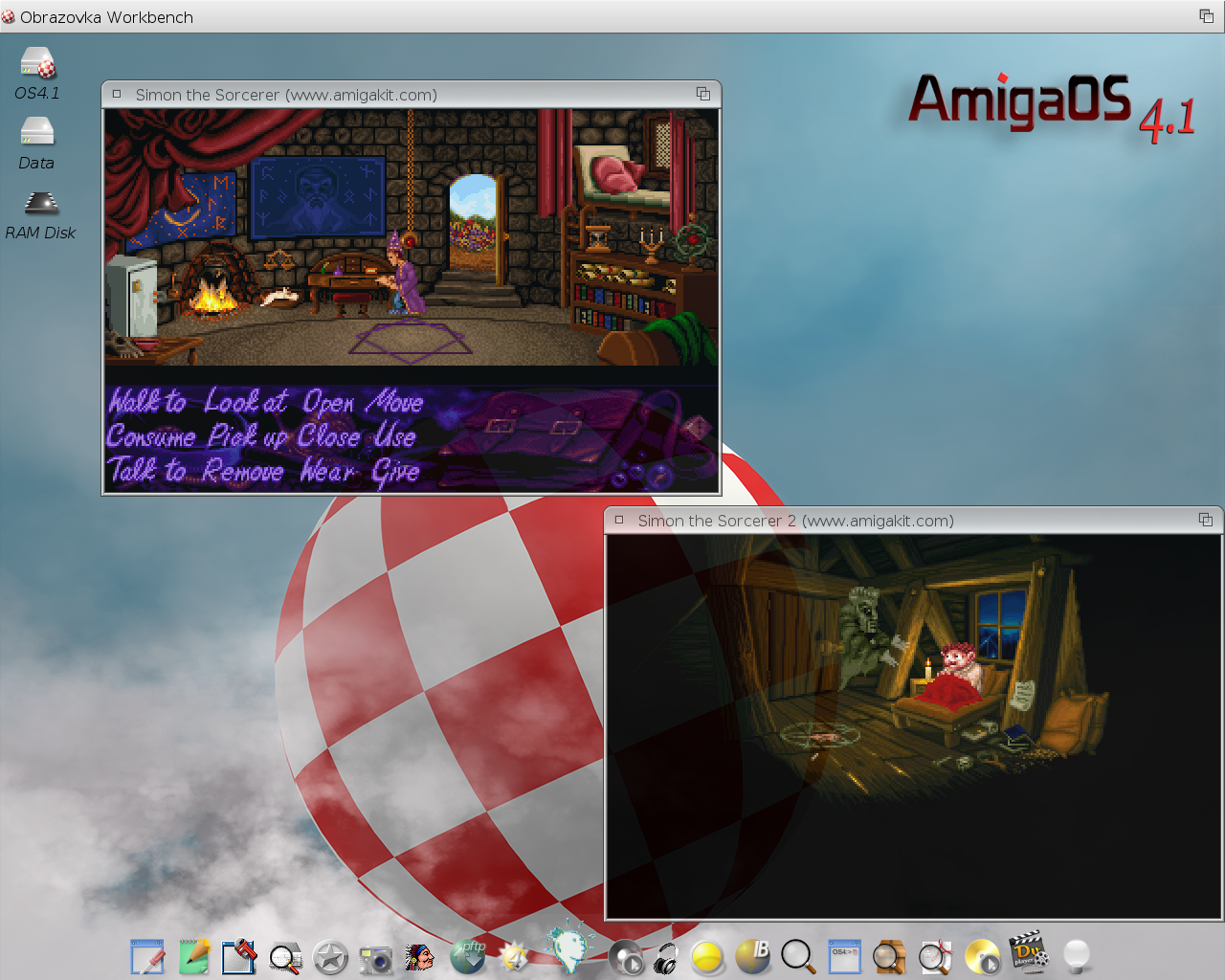Choose the 'Pick up' verb
Screen dimensions: 1225x980
(248, 437)
